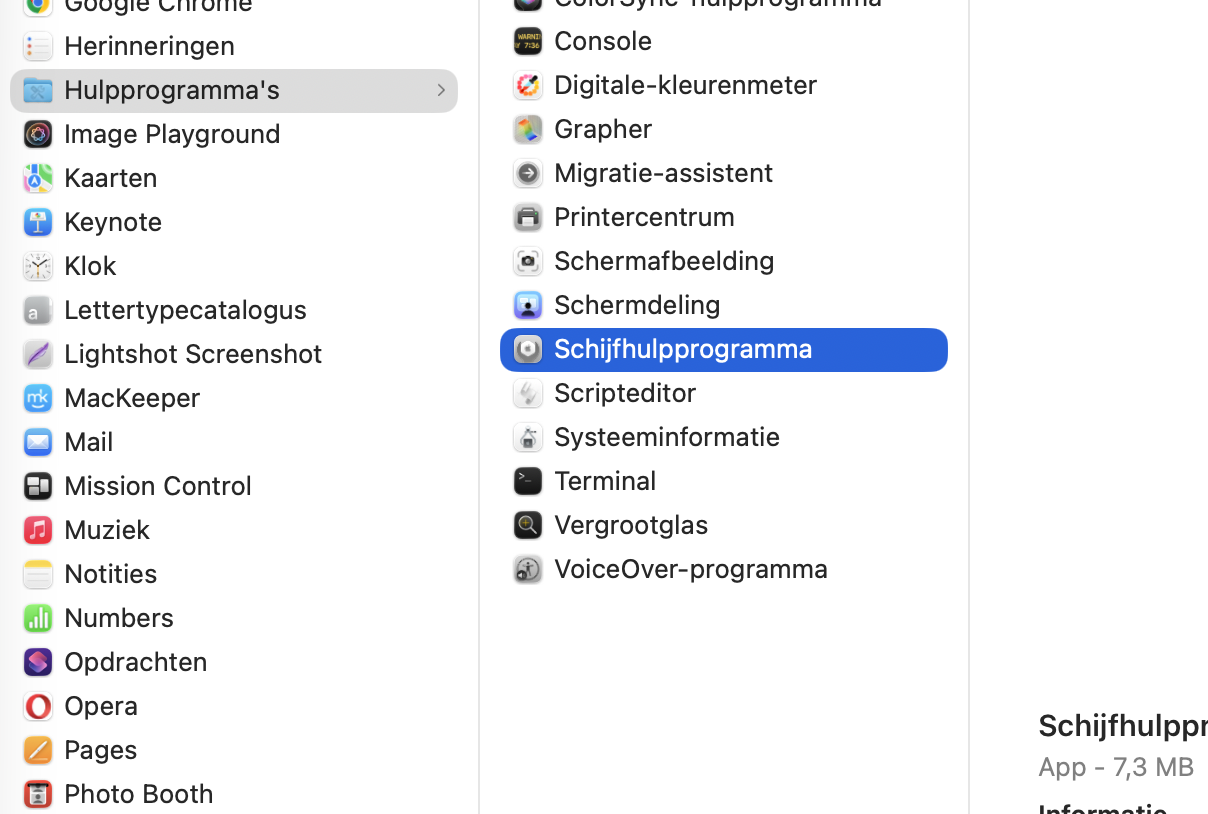Open Lightshot Screenshot from the sidebar
Image resolution: width=1208 pixels, height=814 pixels.
coord(193,353)
